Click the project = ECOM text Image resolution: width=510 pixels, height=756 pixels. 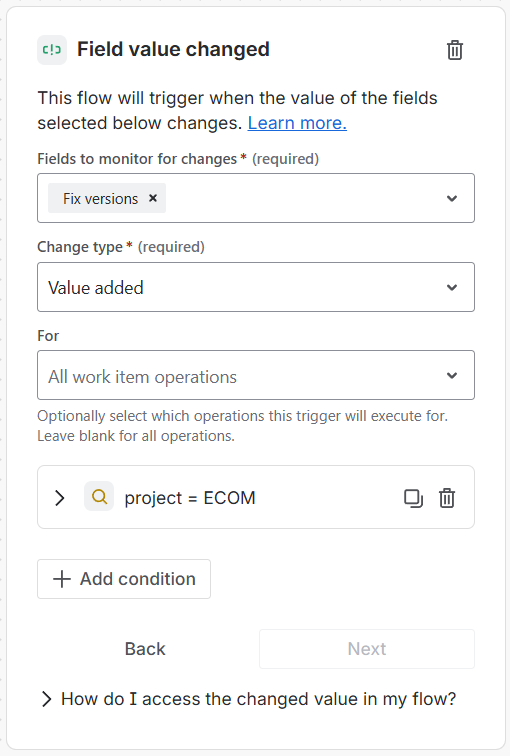click(x=190, y=498)
